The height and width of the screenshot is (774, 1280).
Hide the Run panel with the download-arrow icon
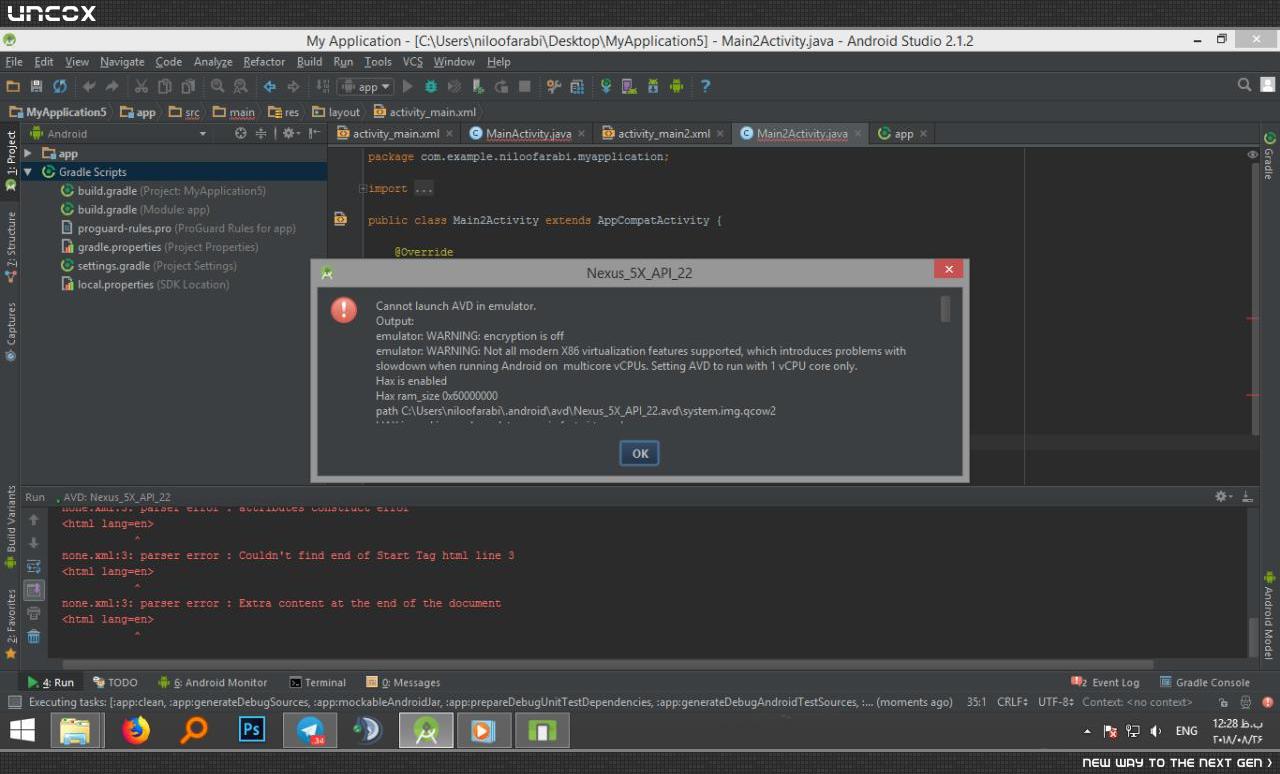click(1248, 496)
